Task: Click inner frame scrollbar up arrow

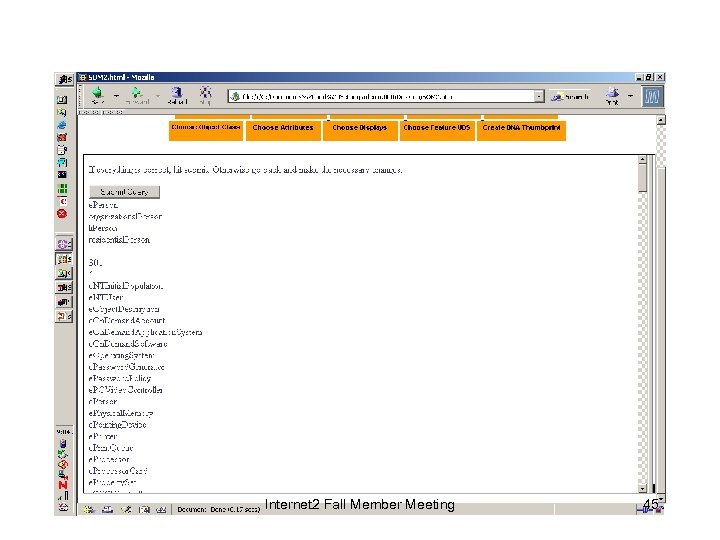Action: tap(642, 159)
